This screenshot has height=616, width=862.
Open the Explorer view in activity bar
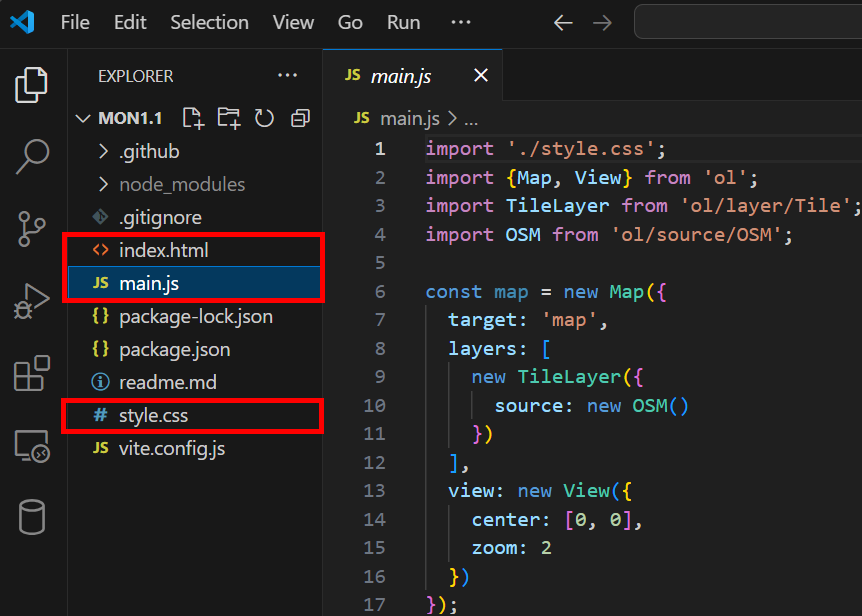tap(31, 85)
